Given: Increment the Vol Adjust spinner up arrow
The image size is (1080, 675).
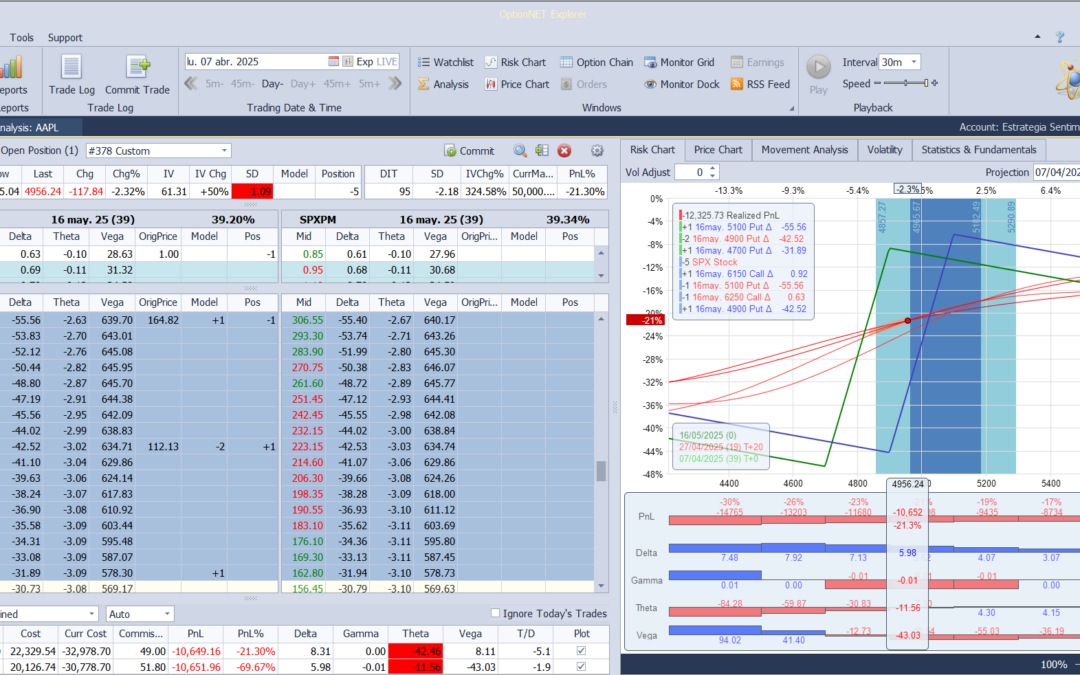Looking at the screenshot, I should click(x=713, y=168).
